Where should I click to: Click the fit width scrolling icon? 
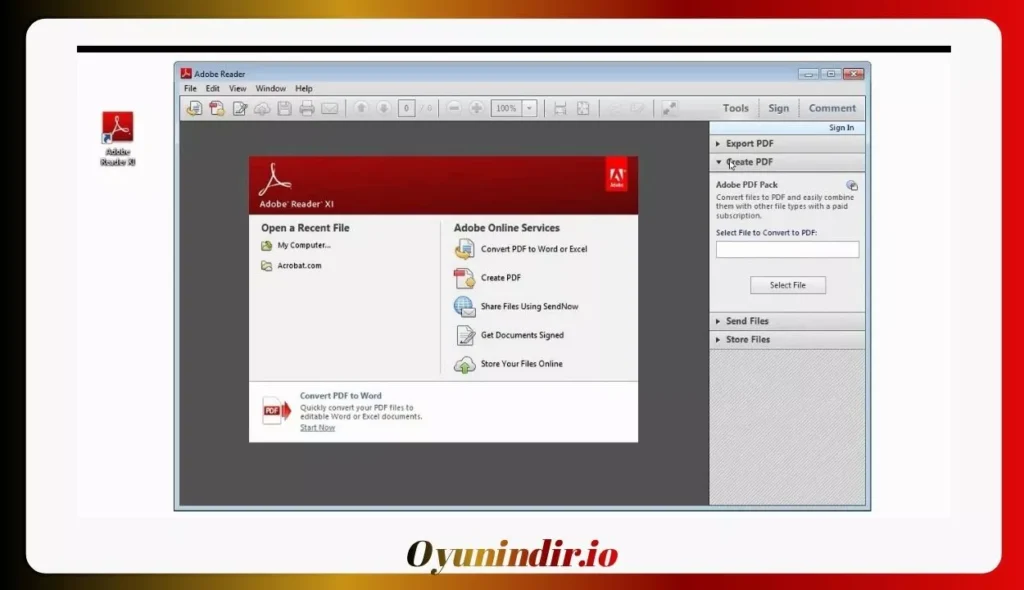[x=560, y=108]
